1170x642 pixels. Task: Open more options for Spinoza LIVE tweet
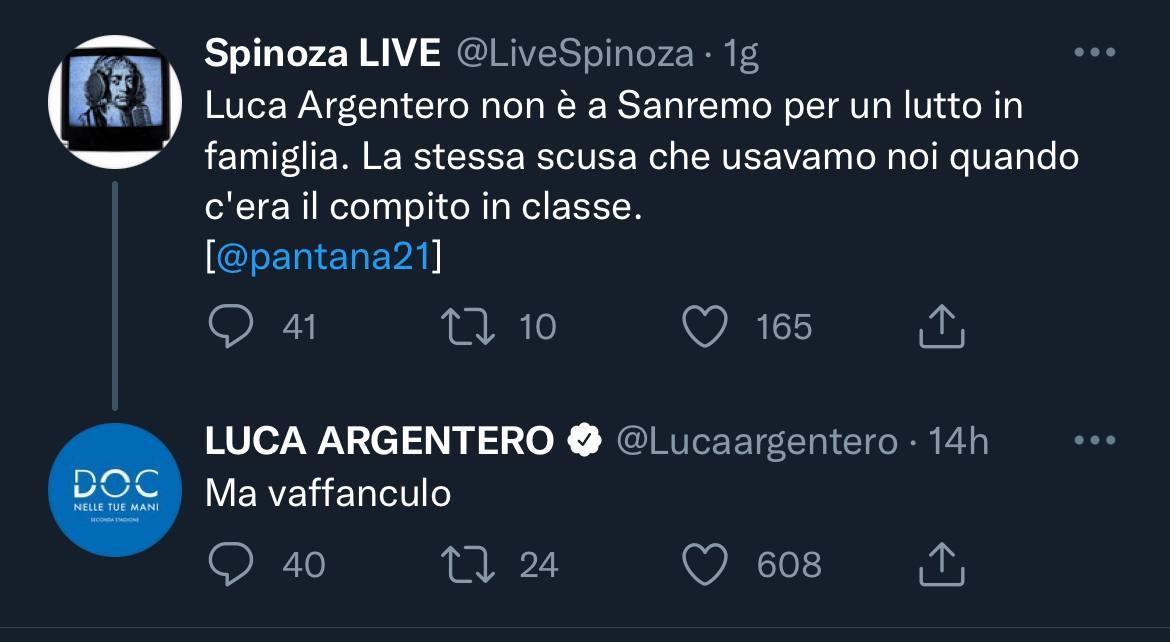(1094, 53)
